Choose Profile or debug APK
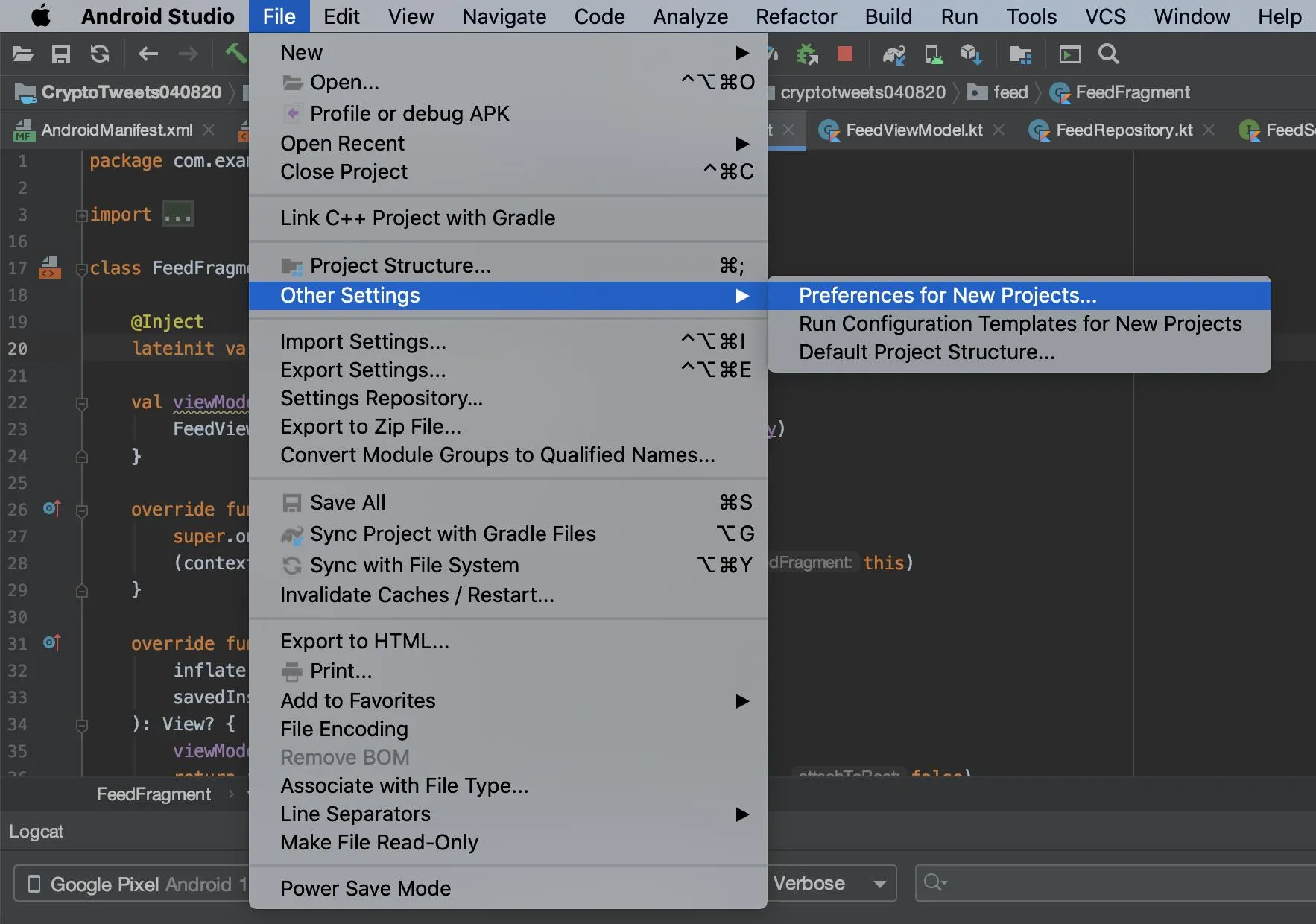This screenshot has width=1316, height=924. (x=508, y=113)
